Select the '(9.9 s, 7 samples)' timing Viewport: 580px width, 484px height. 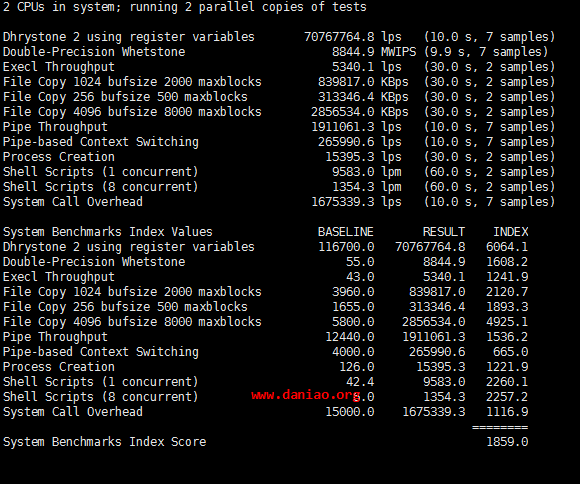pos(486,52)
